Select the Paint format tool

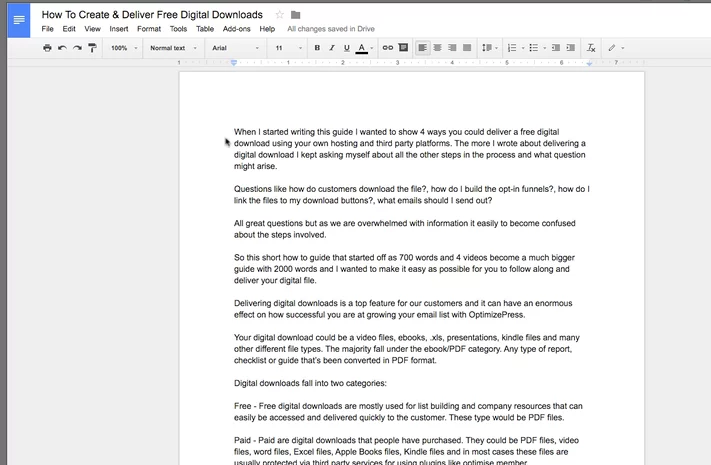(92, 48)
